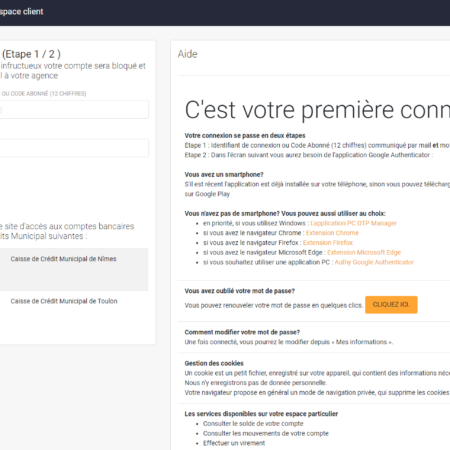Click the 'space client' header title
Image resolution: width=450 pixels, height=450 pixels.
click(x=22, y=12)
